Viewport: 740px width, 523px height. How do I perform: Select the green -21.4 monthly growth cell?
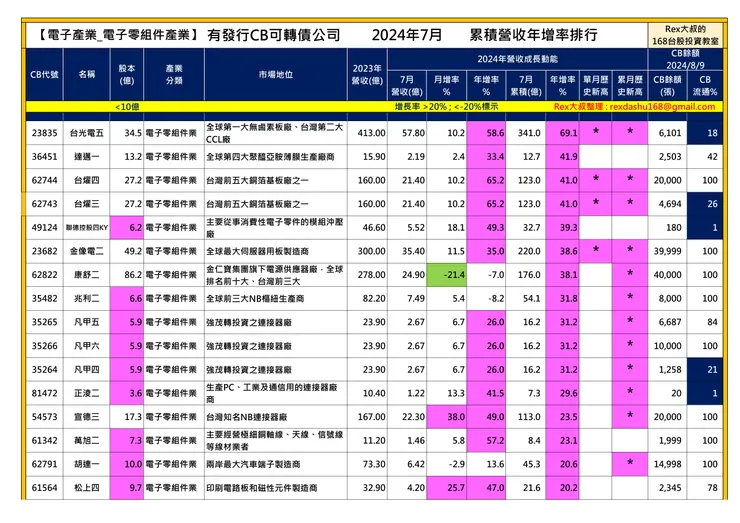pyautogui.click(x=446, y=275)
